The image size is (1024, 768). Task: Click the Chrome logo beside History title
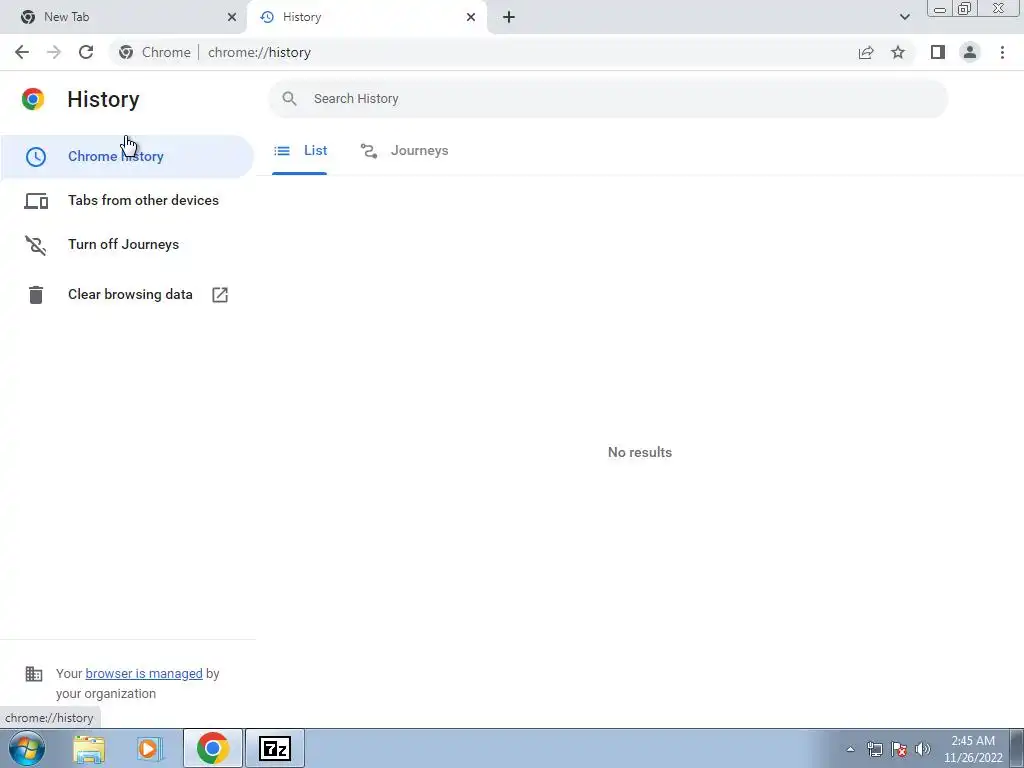coord(33,99)
